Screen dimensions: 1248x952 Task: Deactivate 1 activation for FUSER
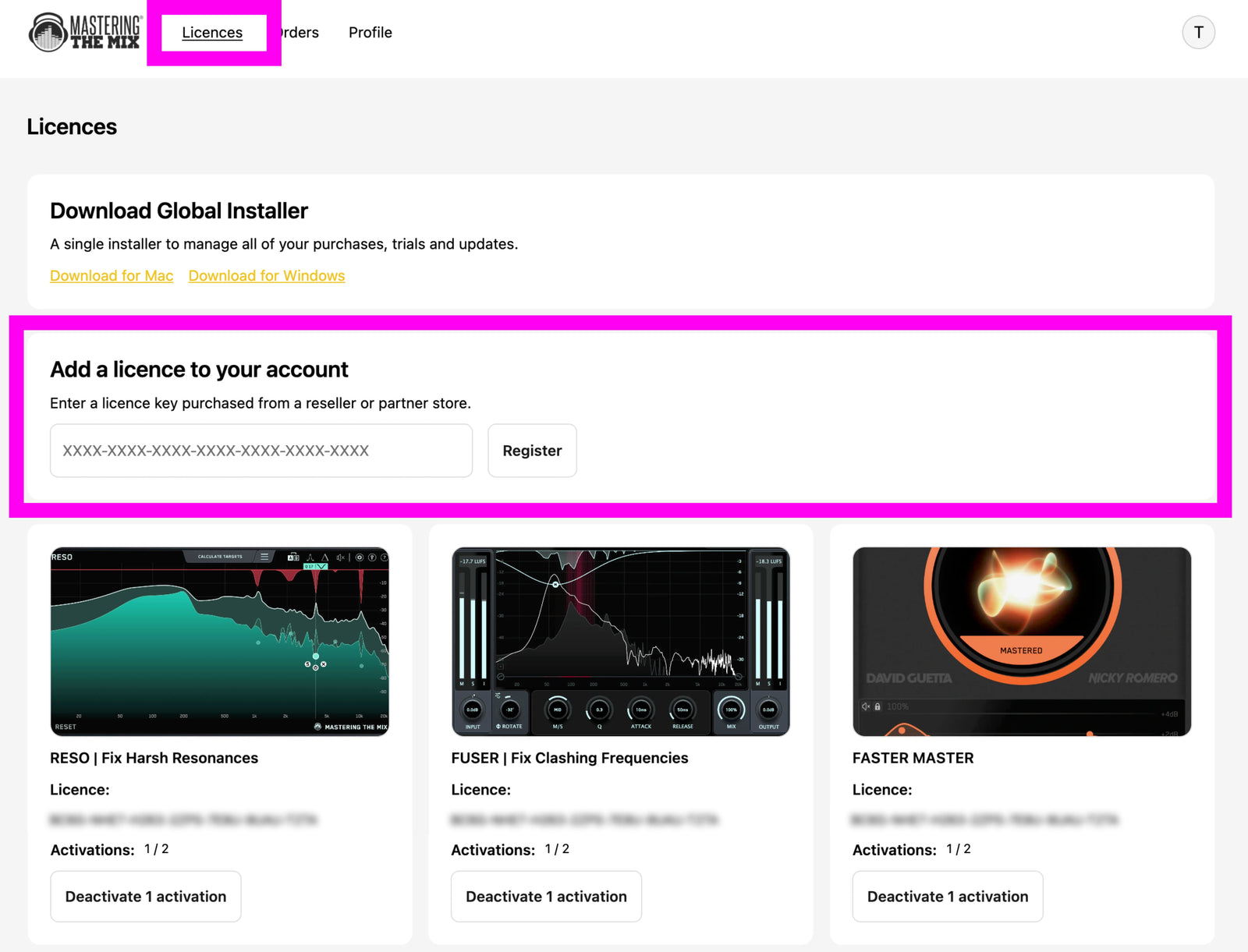546,897
